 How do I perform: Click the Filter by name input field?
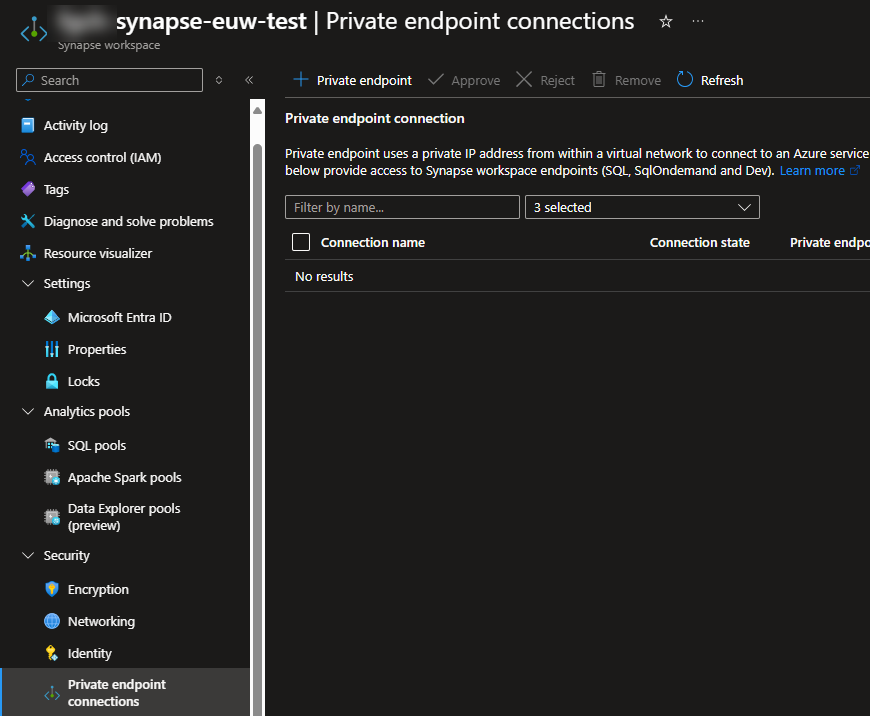tap(402, 207)
